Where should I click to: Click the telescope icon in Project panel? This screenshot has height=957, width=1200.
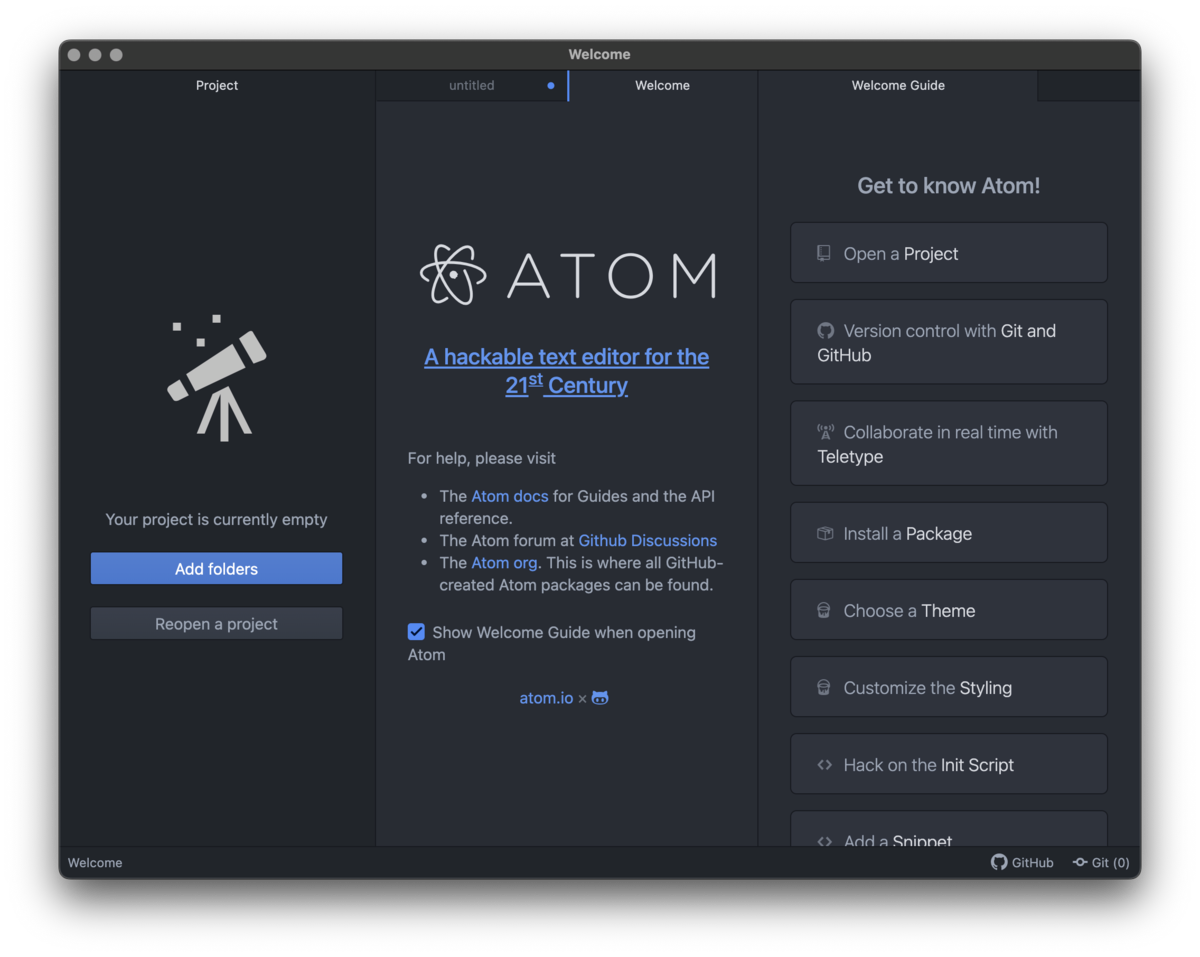[x=217, y=378]
